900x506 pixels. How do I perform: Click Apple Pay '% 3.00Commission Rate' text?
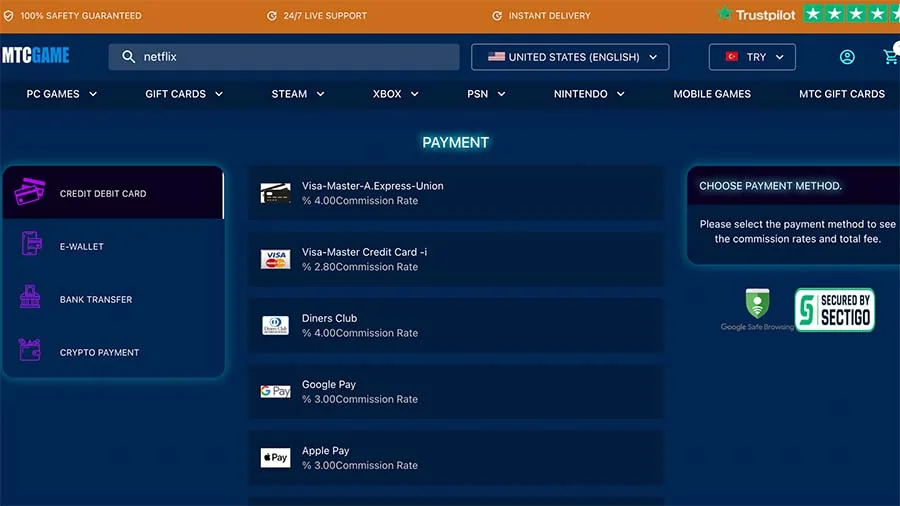(360, 465)
